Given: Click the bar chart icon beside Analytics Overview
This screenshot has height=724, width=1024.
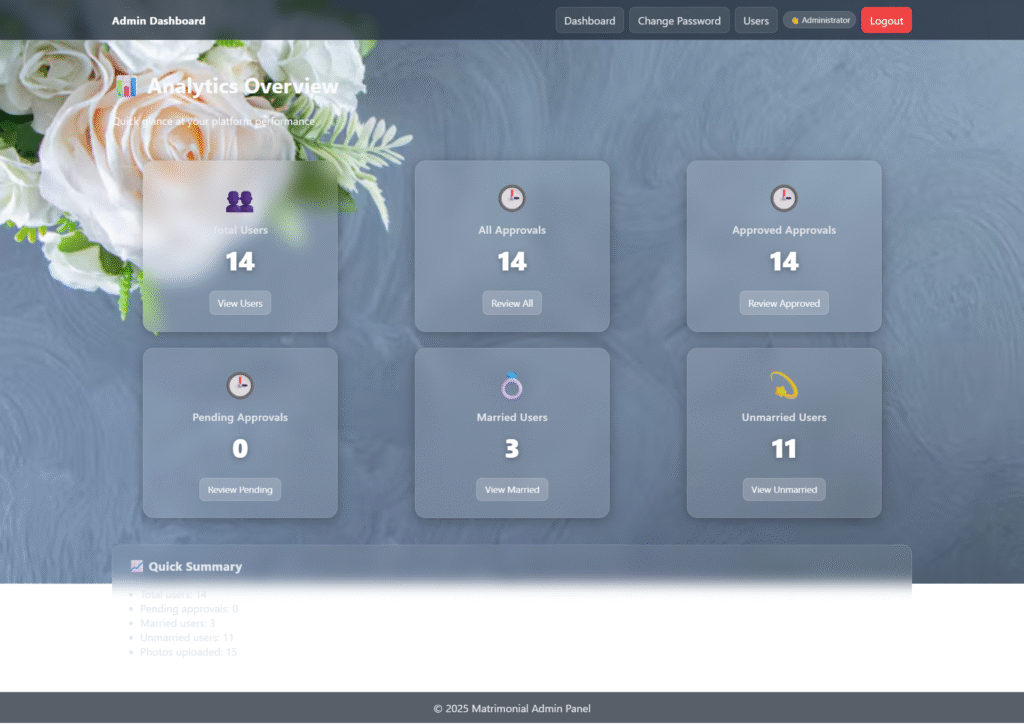Looking at the screenshot, I should [127, 87].
